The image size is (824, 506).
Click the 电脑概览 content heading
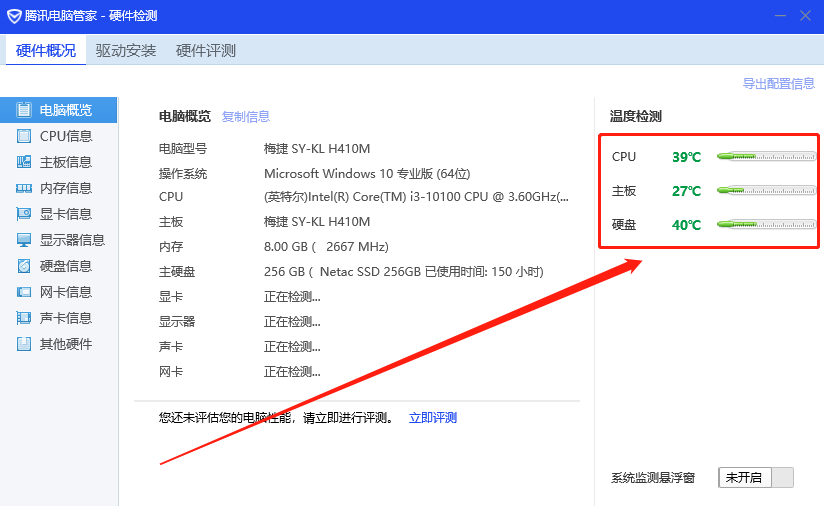184,116
